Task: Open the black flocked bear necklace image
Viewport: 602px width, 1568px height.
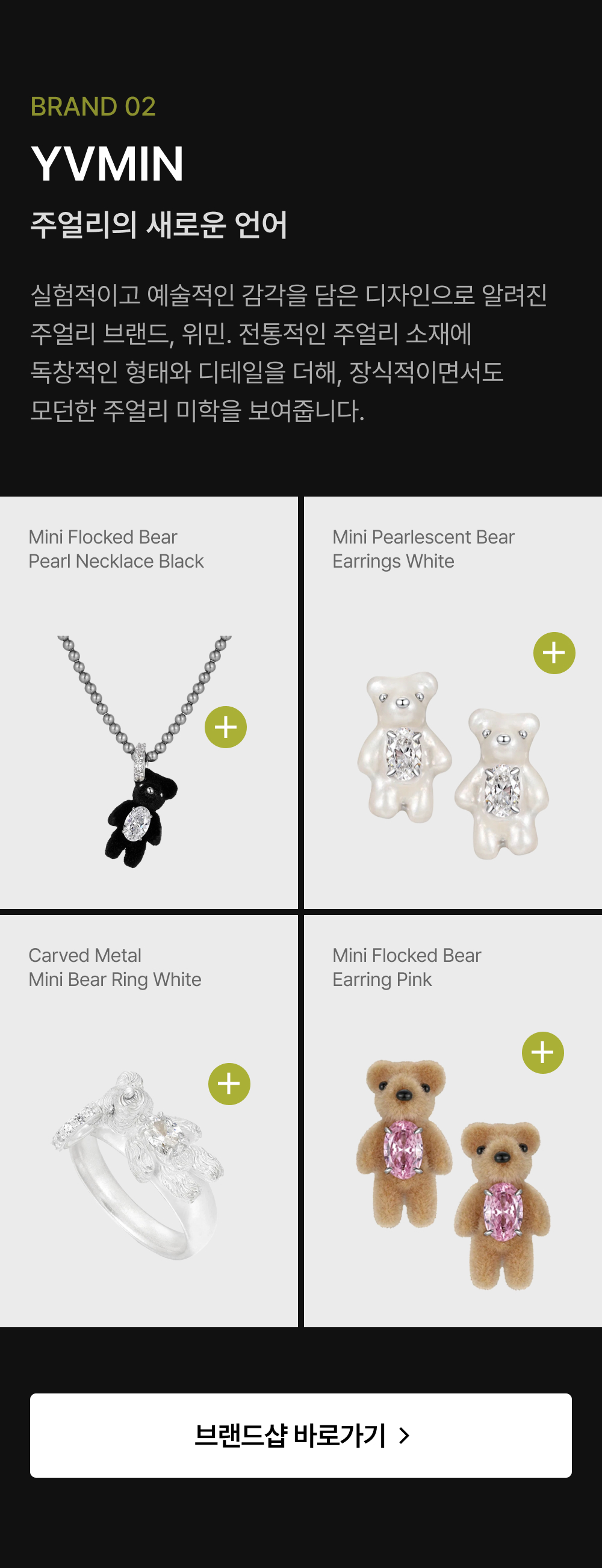Action: [144, 752]
